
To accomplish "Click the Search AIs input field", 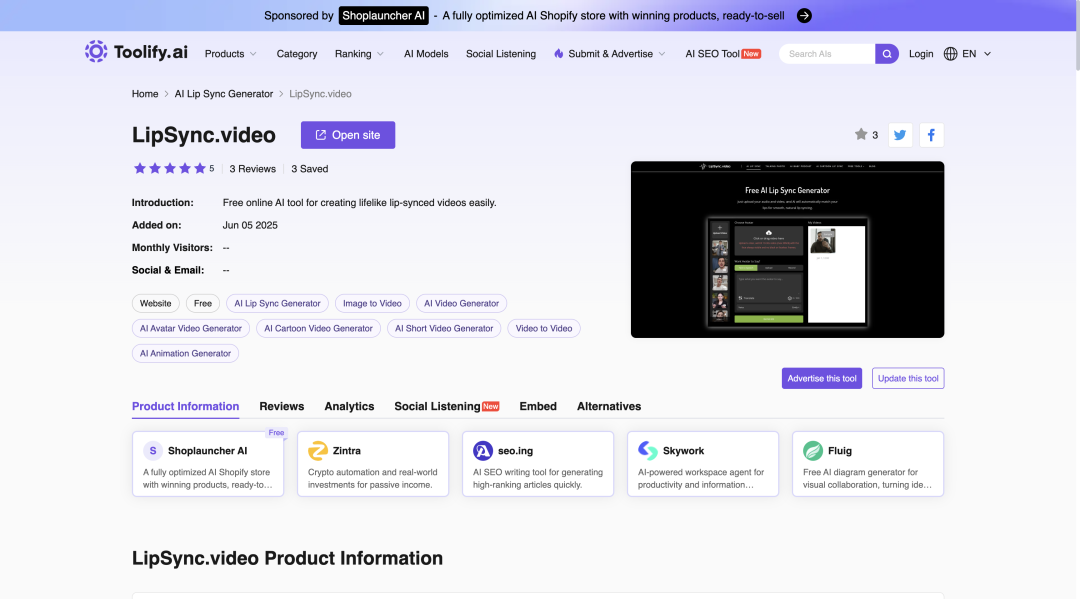I will click(x=827, y=54).
